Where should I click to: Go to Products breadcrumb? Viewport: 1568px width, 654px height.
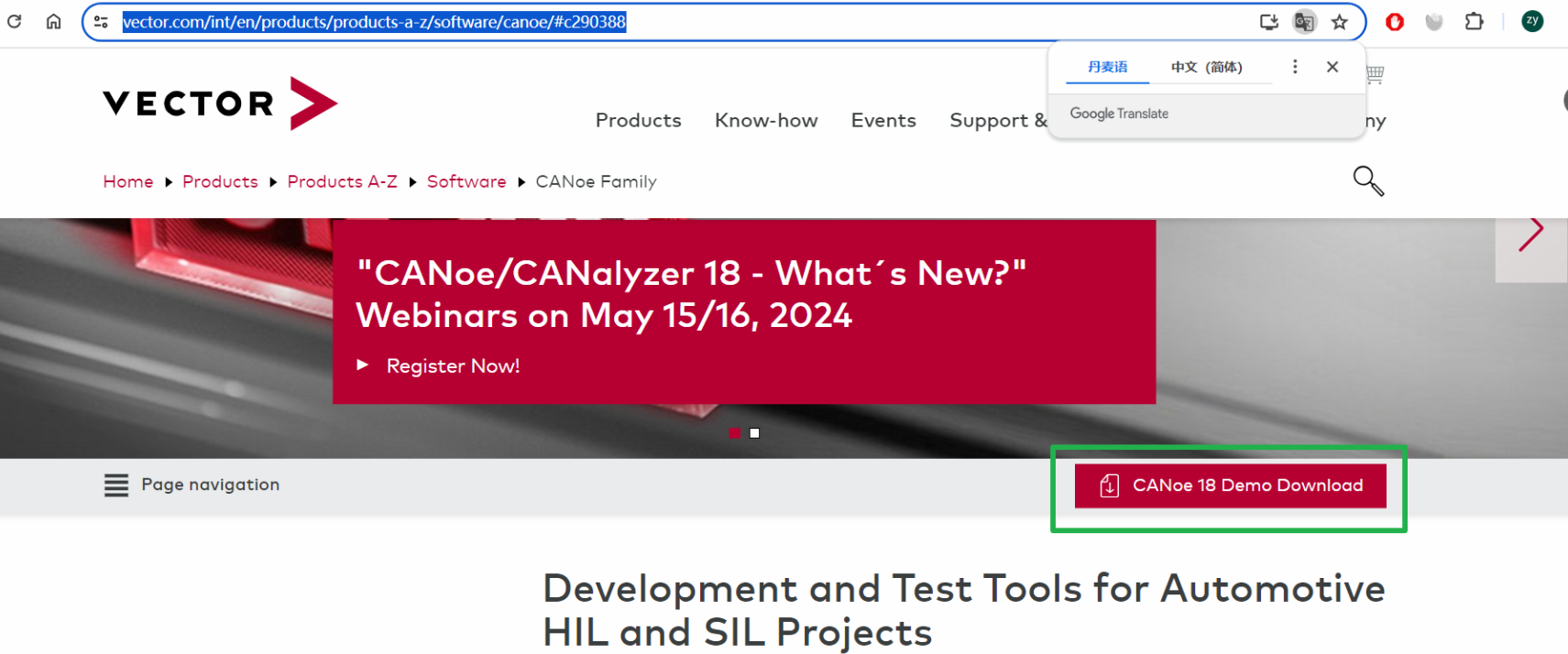tap(220, 181)
